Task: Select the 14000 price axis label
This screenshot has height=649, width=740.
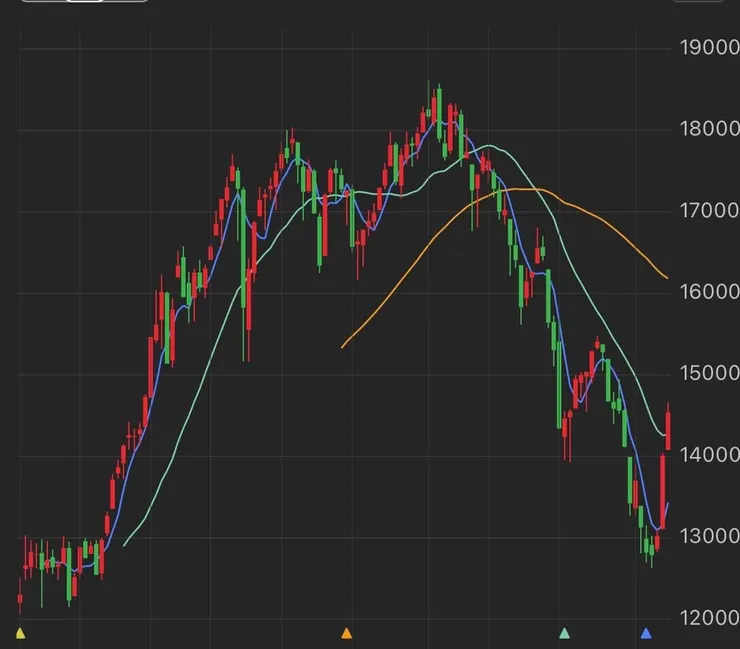Action: [x=708, y=455]
